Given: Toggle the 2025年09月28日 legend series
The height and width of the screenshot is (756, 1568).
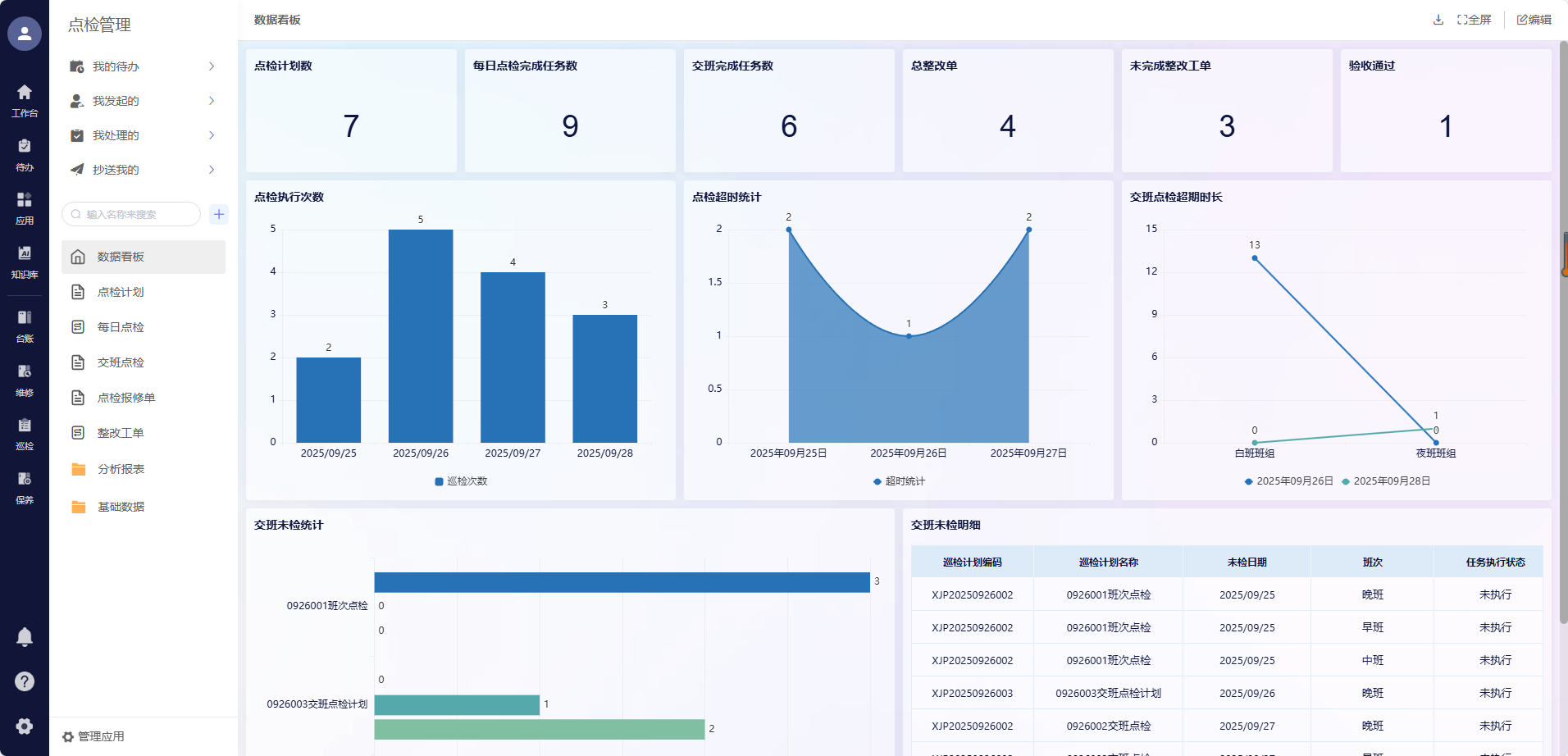Looking at the screenshot, I should tap(1386, 481).
